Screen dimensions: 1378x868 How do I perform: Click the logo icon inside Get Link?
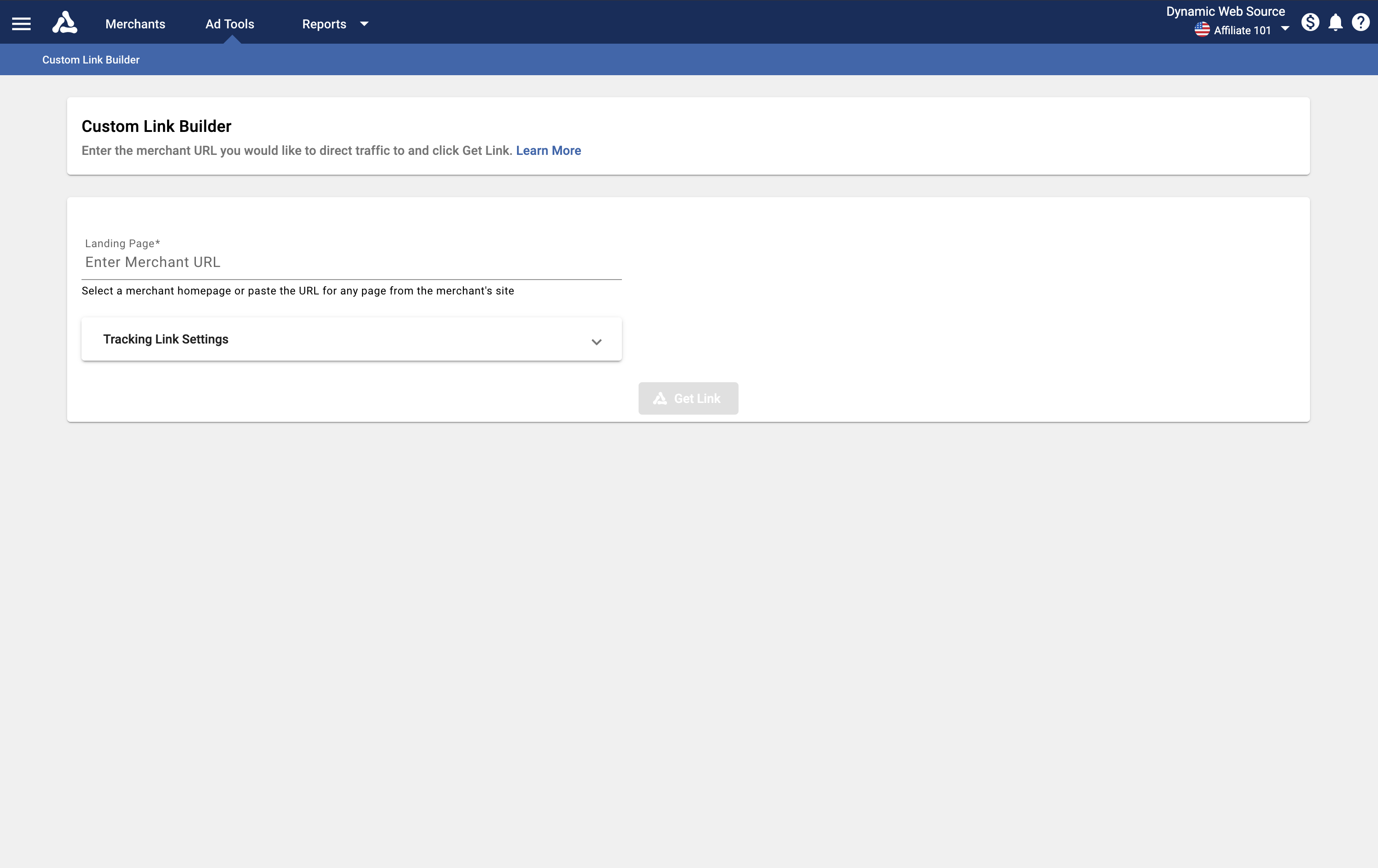pyautogui.click(x=660, y=398)
